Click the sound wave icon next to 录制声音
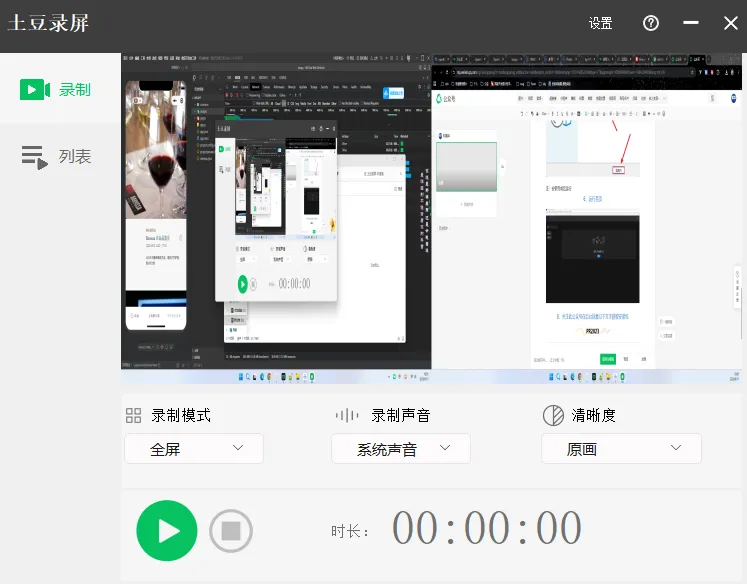The image size is (747, 584). pos(347,415)
